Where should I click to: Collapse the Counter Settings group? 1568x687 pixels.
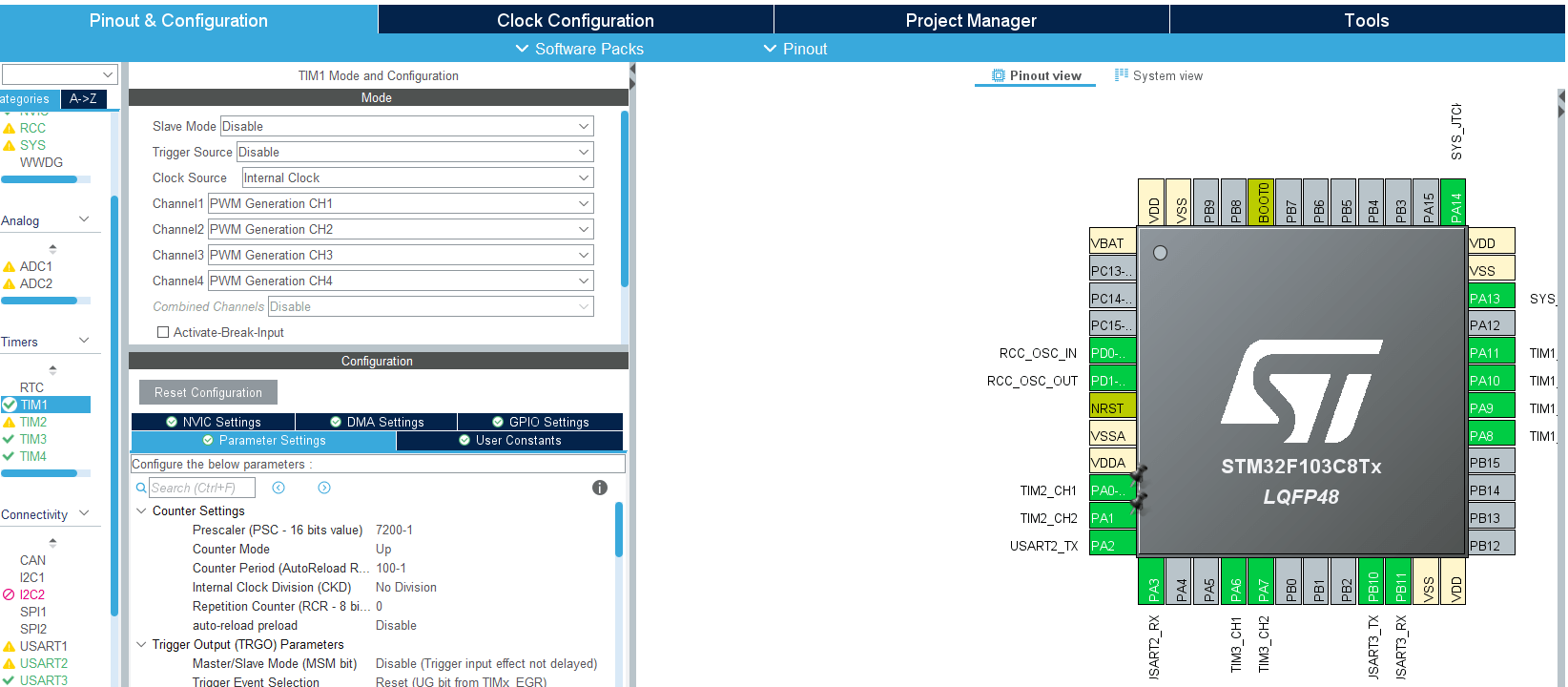click(x=142, y=510)
